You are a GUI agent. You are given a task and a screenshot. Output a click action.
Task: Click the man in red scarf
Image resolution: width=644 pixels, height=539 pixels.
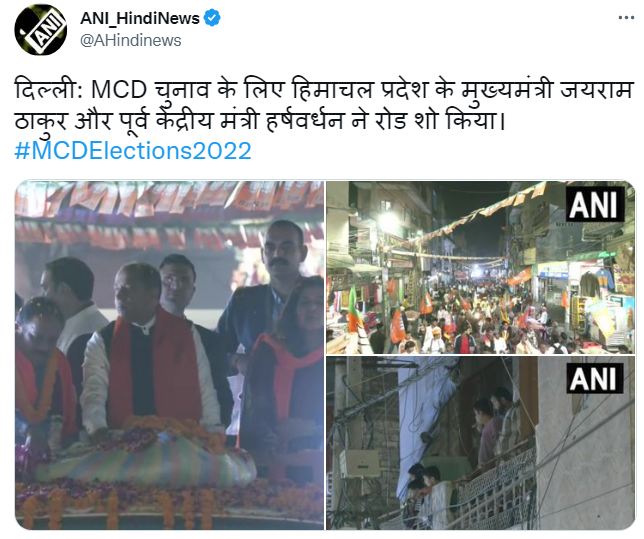152,353
